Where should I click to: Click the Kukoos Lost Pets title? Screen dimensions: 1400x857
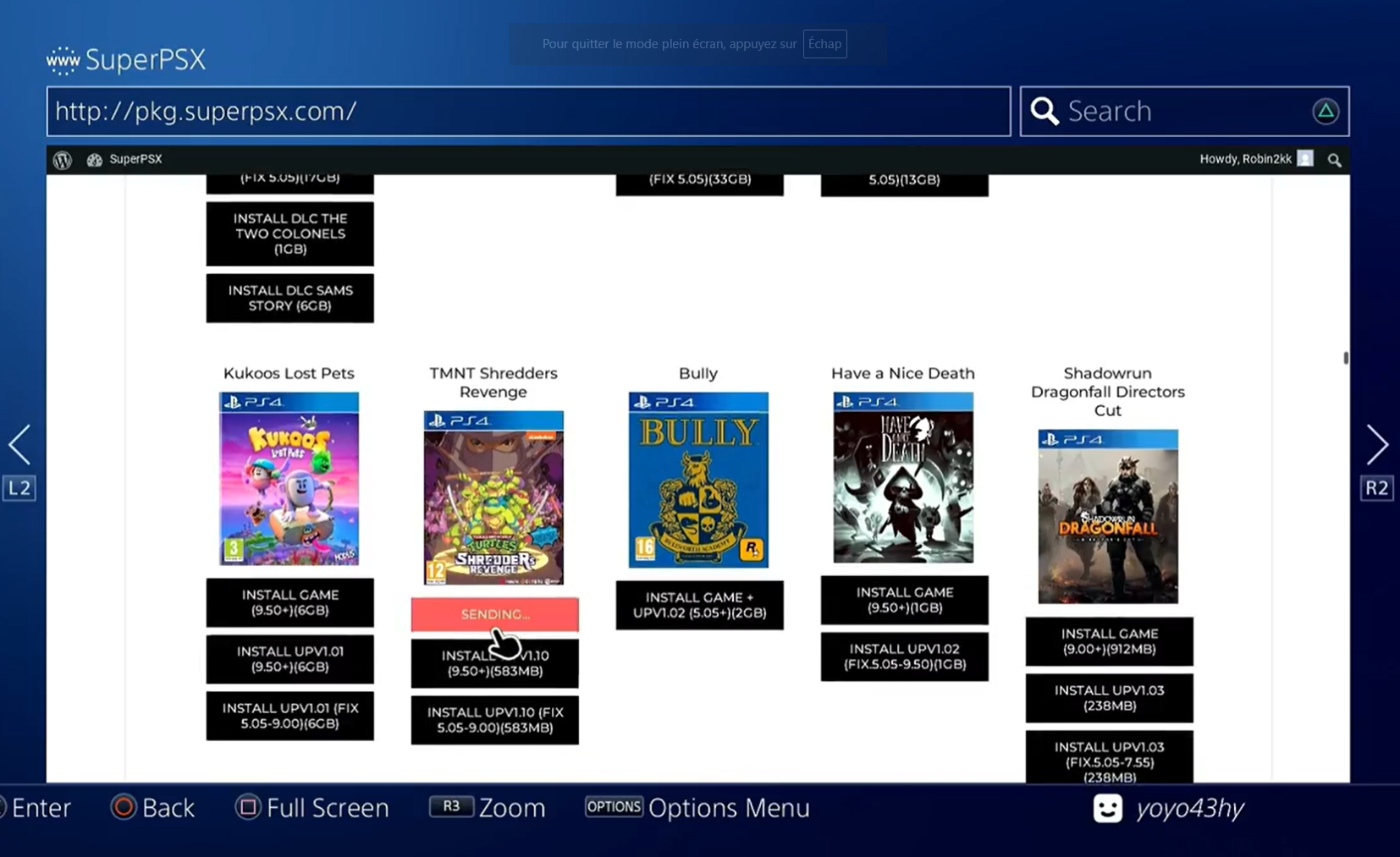click(289, 373)
